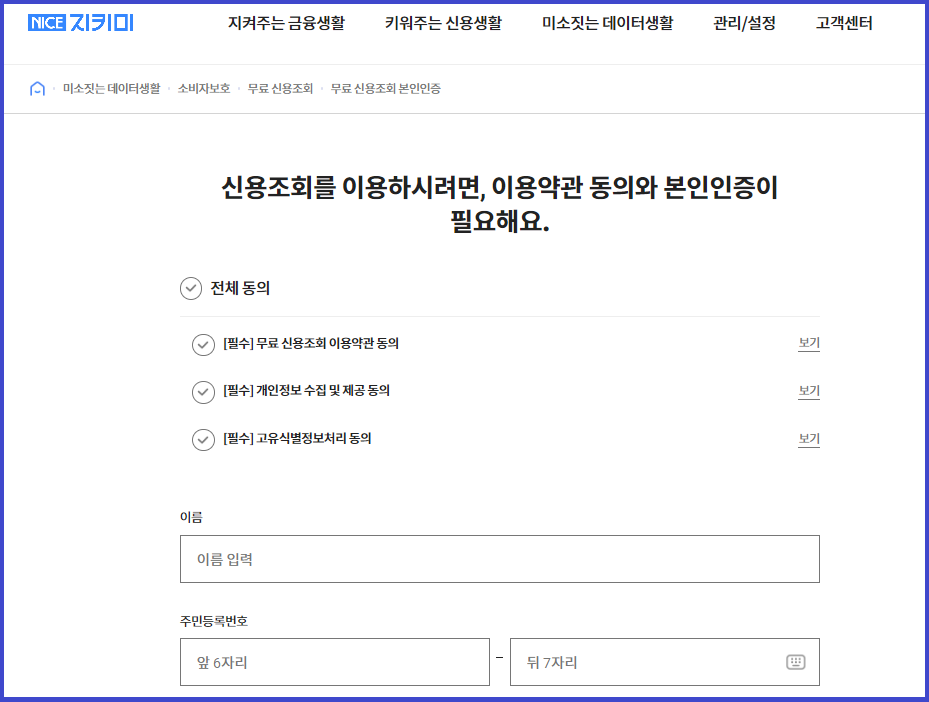
Task: Open virtual keyboard icon in 뒤 7자리 field
Action: point(795,662)
